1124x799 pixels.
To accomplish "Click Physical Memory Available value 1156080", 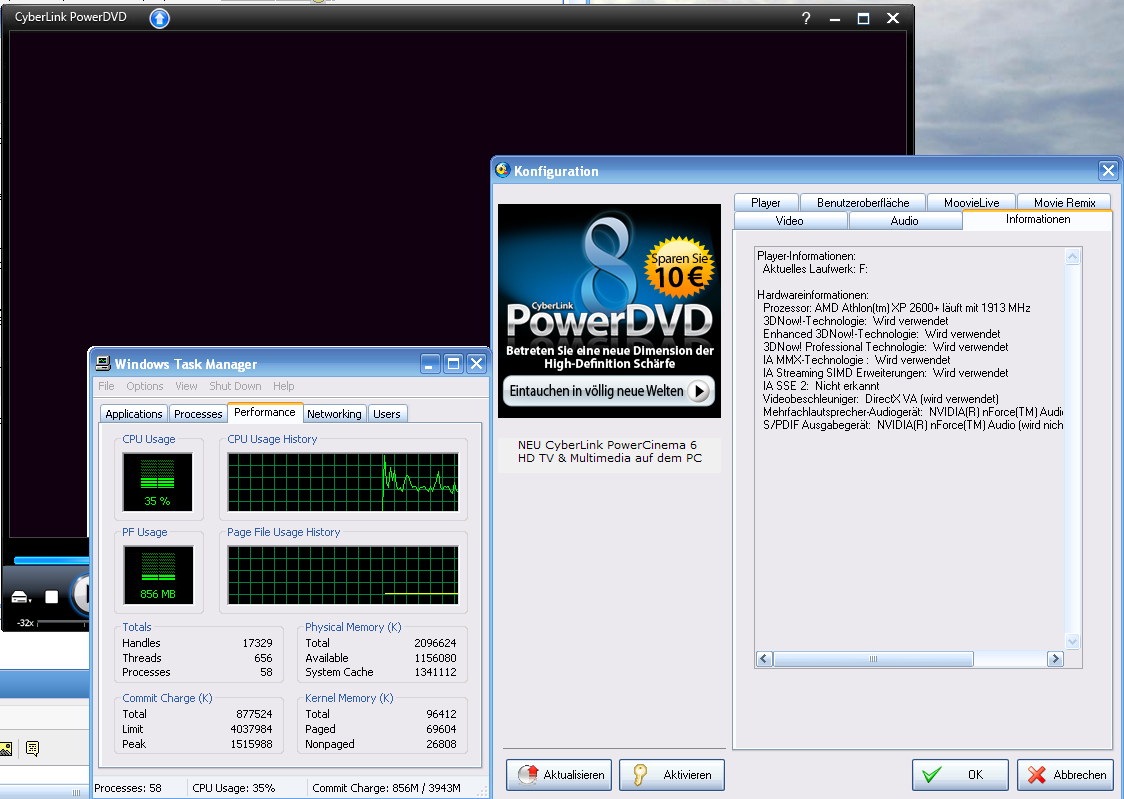I will click(x=435, y=658).
